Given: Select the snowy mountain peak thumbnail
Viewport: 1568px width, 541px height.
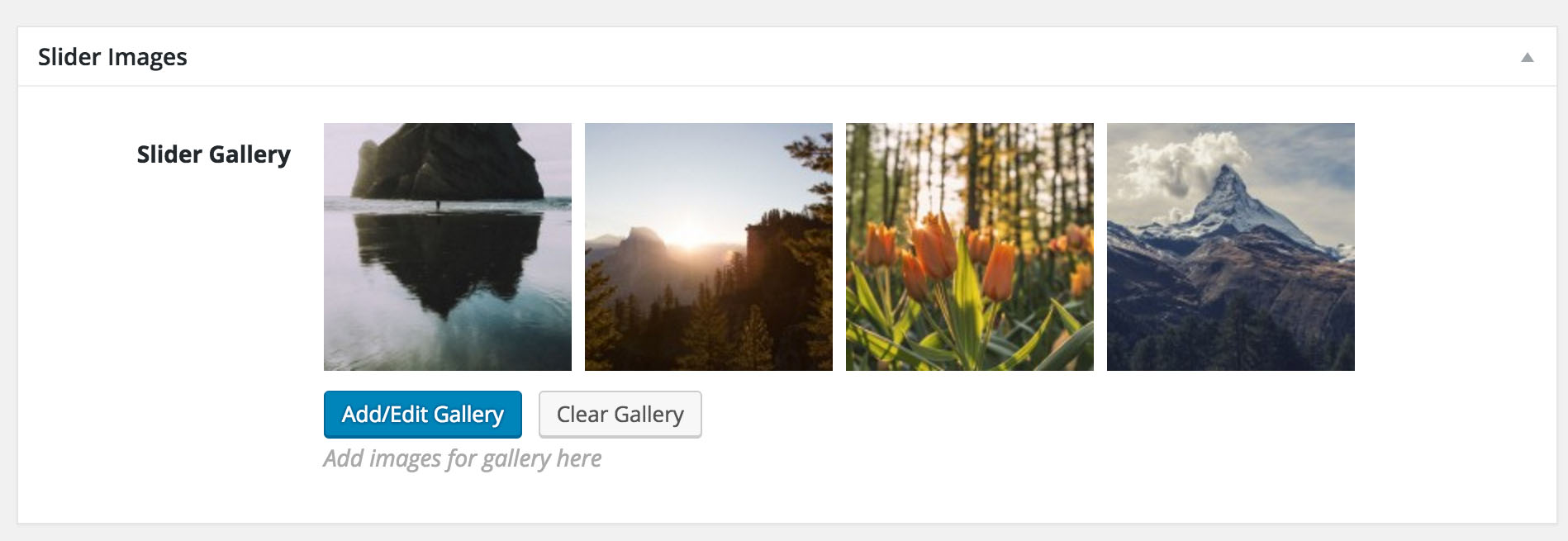Looking at the screenshot, I should (1230, 246).
